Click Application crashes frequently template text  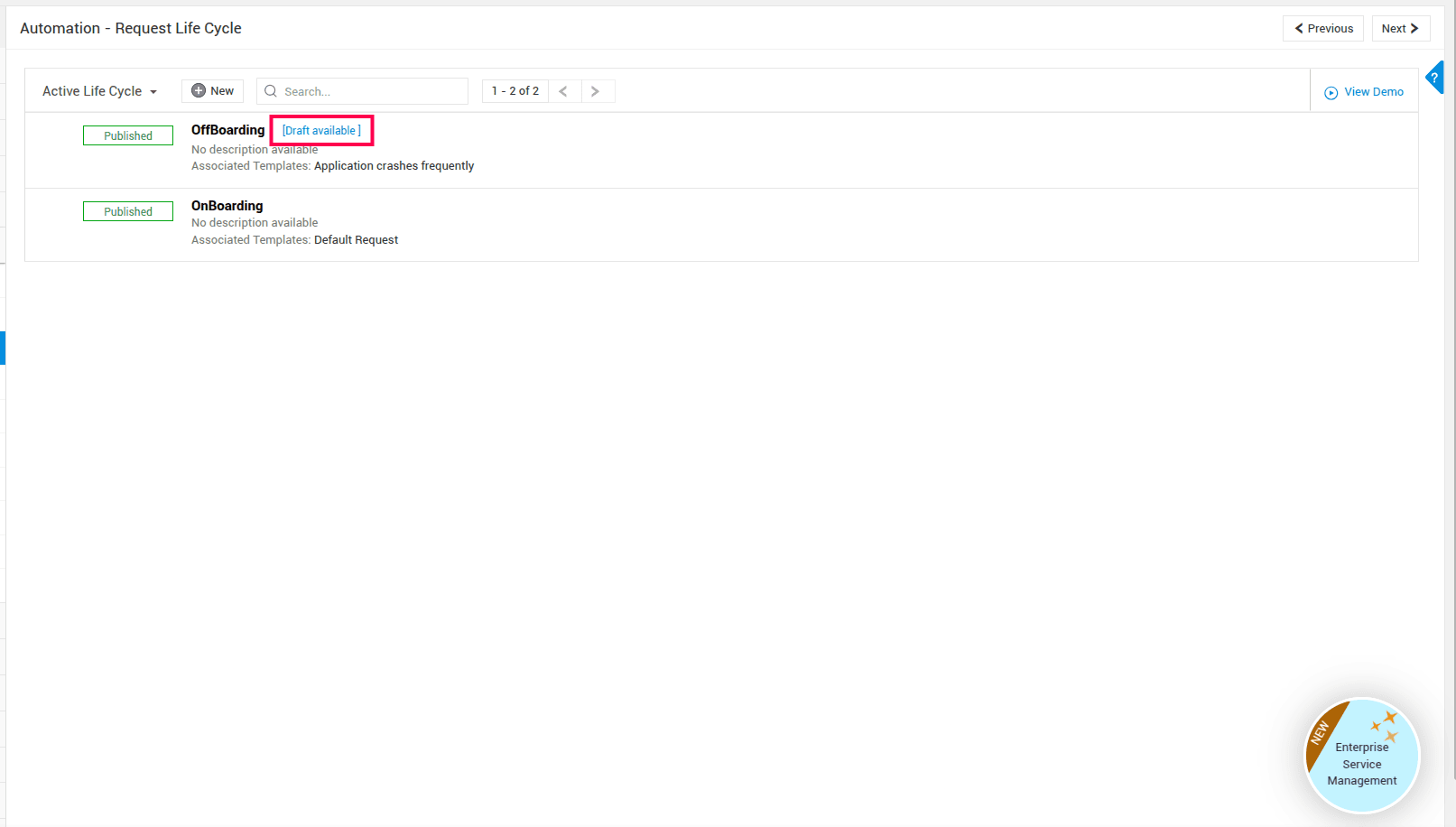pyautogui.click(x=394, y=166)
